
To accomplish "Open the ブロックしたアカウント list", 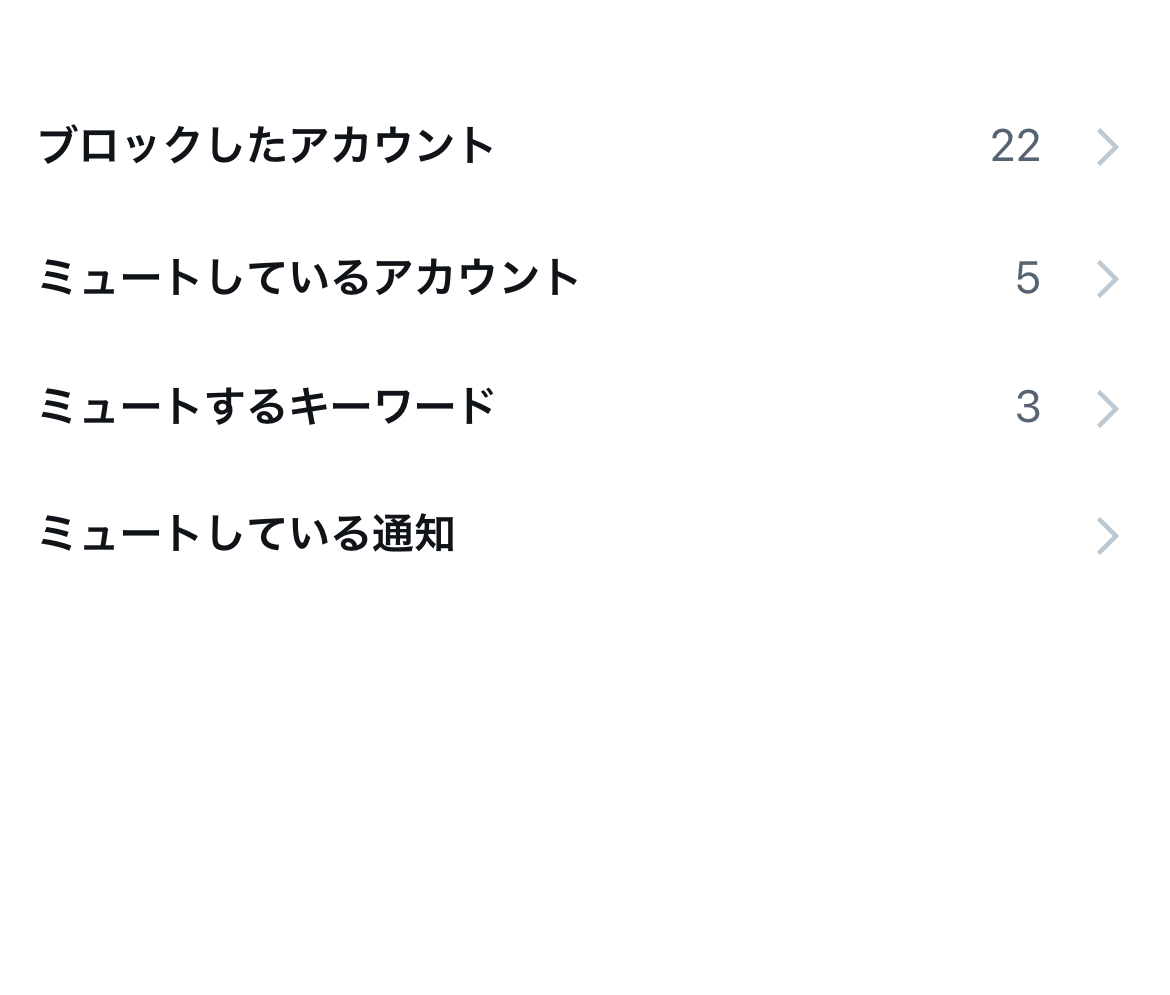I will point(267,146).
